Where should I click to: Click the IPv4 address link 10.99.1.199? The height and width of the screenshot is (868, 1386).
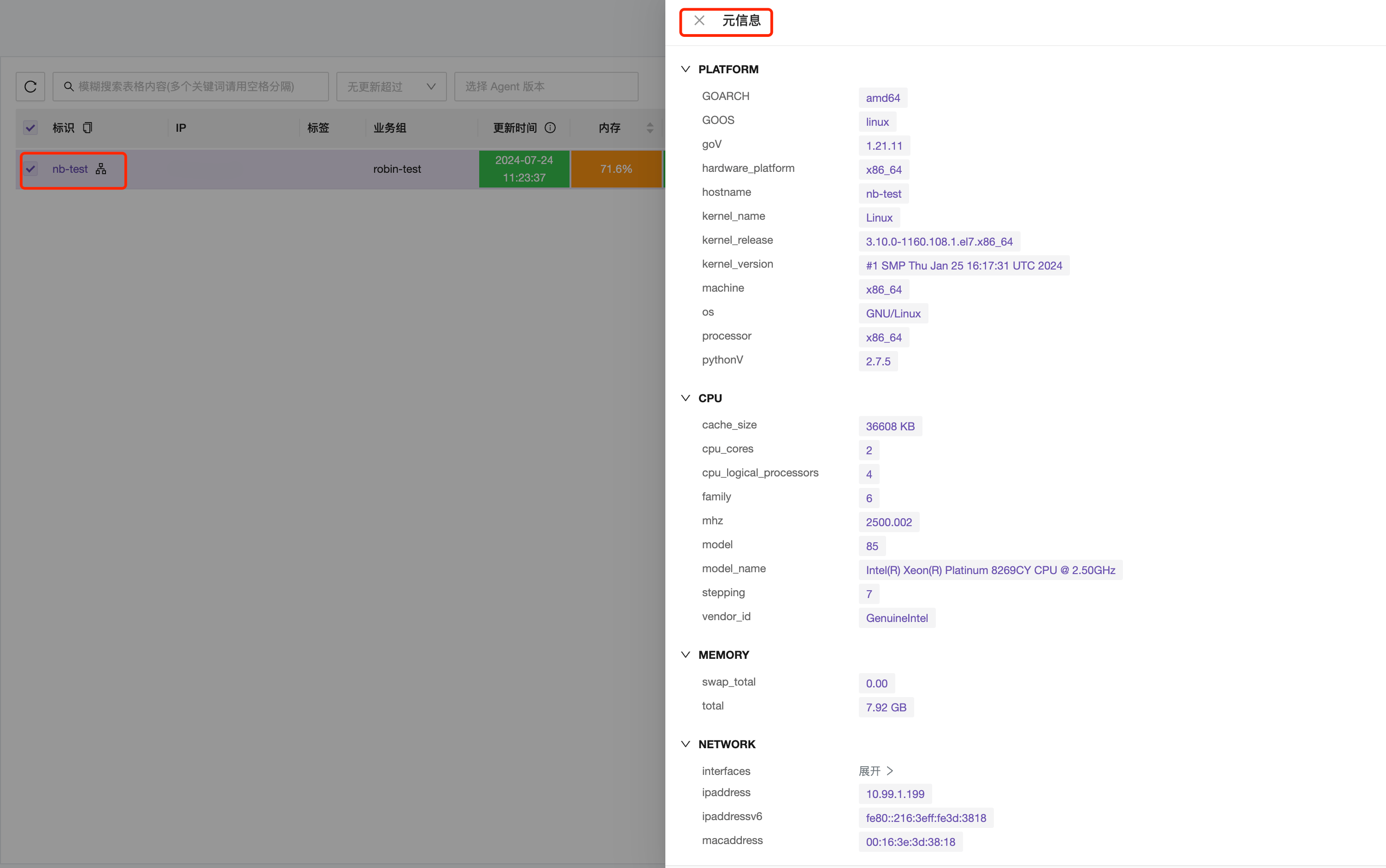(x=894, y=793)
